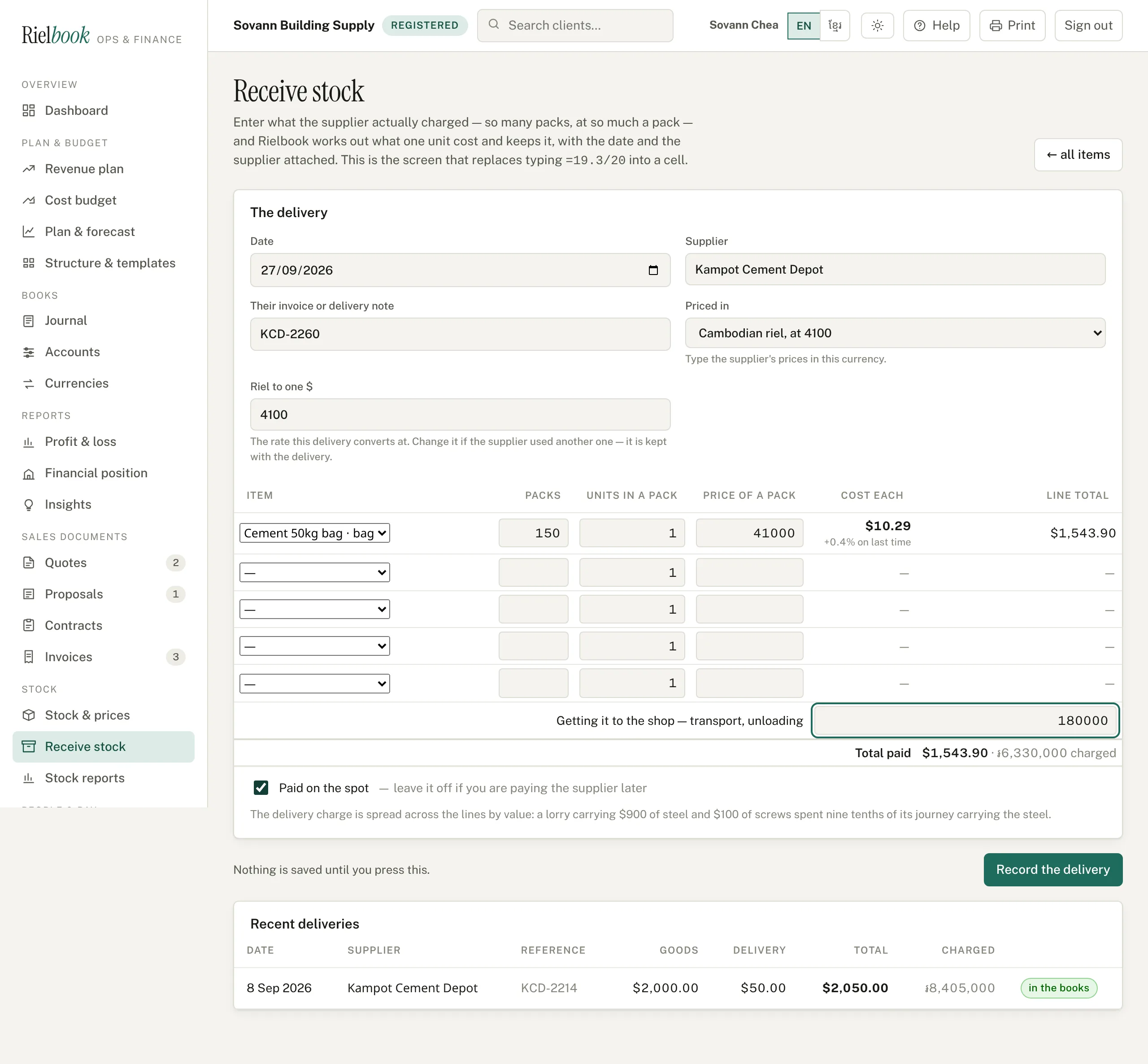Go back via all items button
The image size is (1148, 1064).
pos(1078,154)
